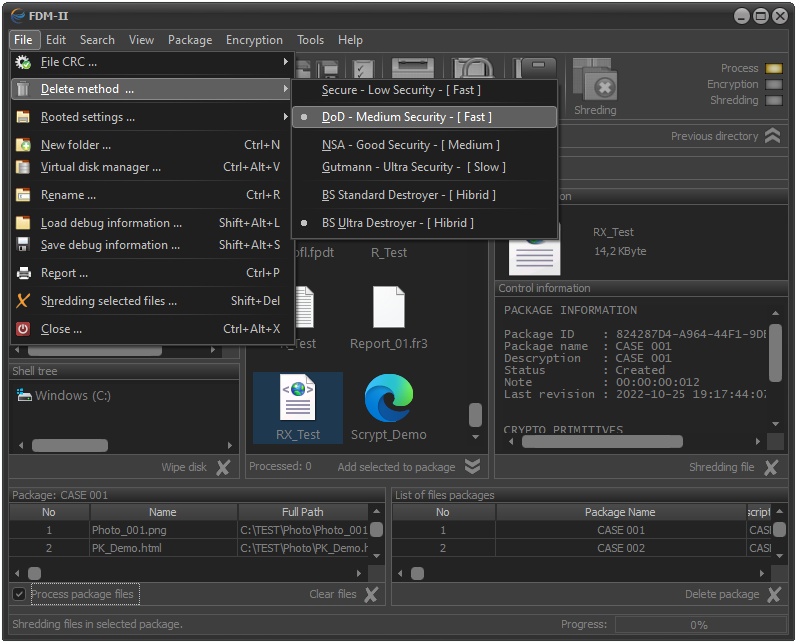Click the Name column header

163,512
